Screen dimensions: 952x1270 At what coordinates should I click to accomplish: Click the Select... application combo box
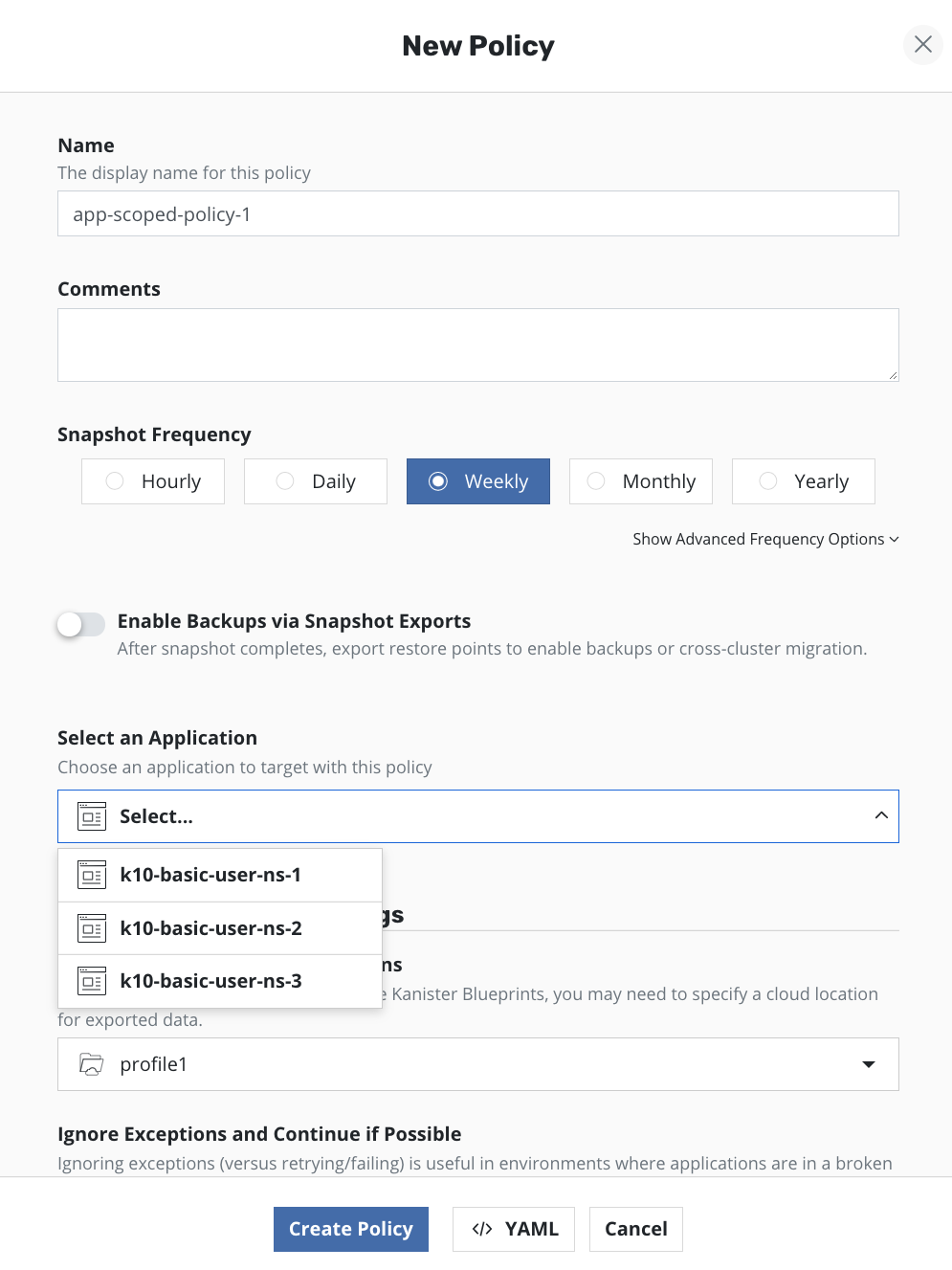pyautogui.click(x=478, y=816)
